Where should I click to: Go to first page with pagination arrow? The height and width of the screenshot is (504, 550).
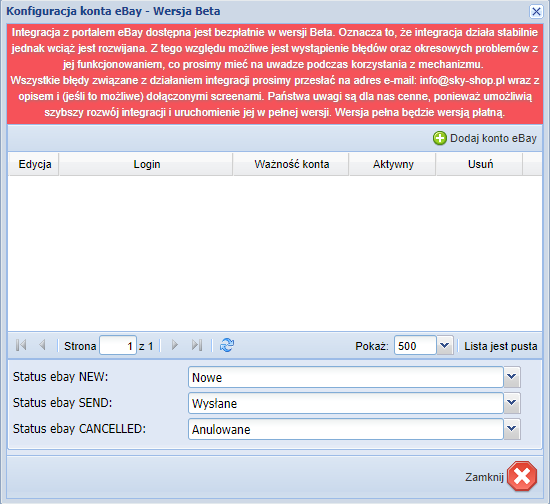(x=21, y=345)
